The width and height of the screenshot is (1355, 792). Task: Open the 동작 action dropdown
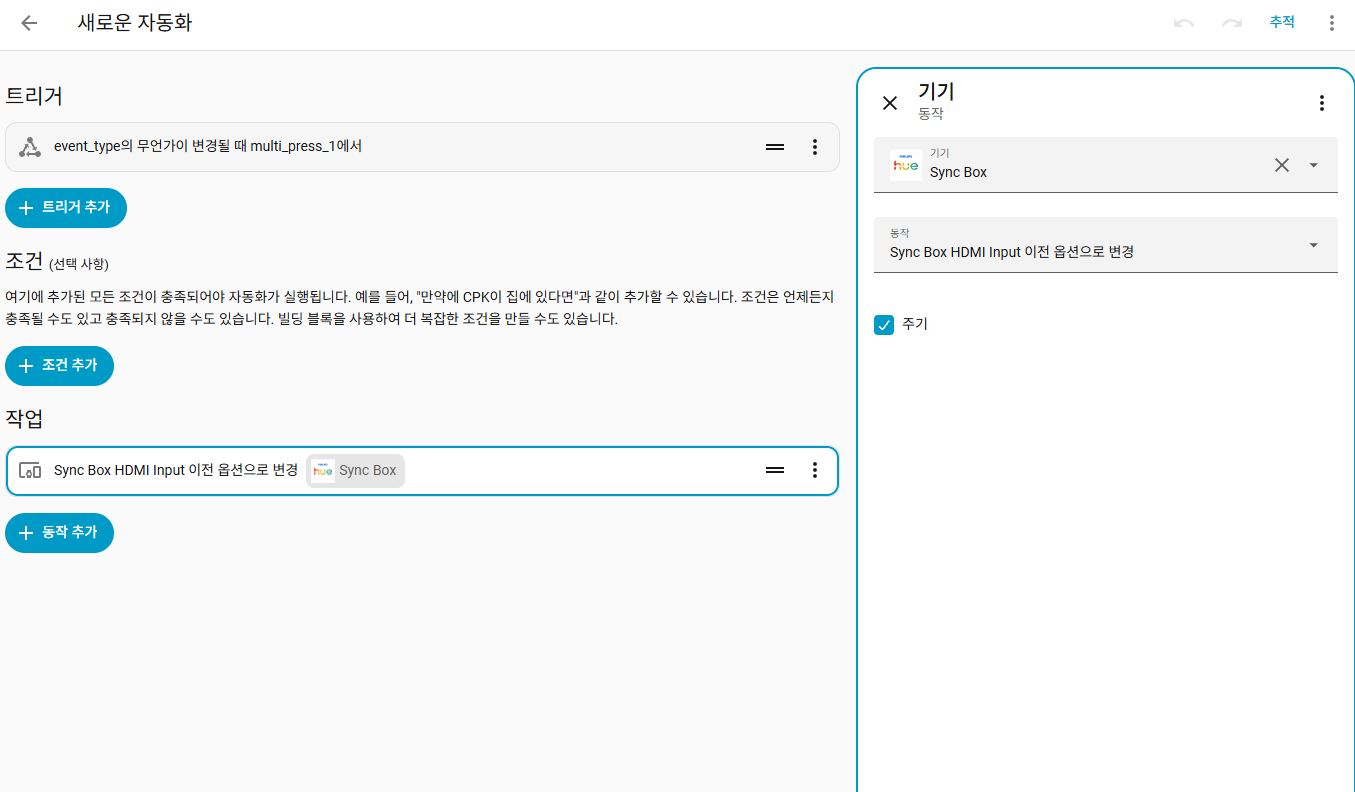(1106, 245)
